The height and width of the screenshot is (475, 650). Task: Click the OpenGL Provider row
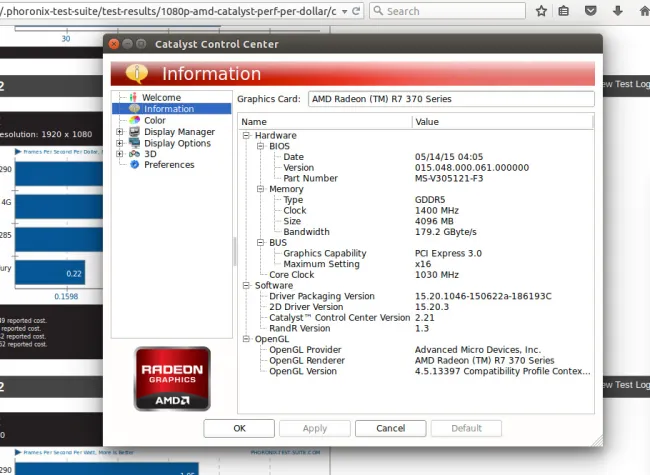(416, 350)
